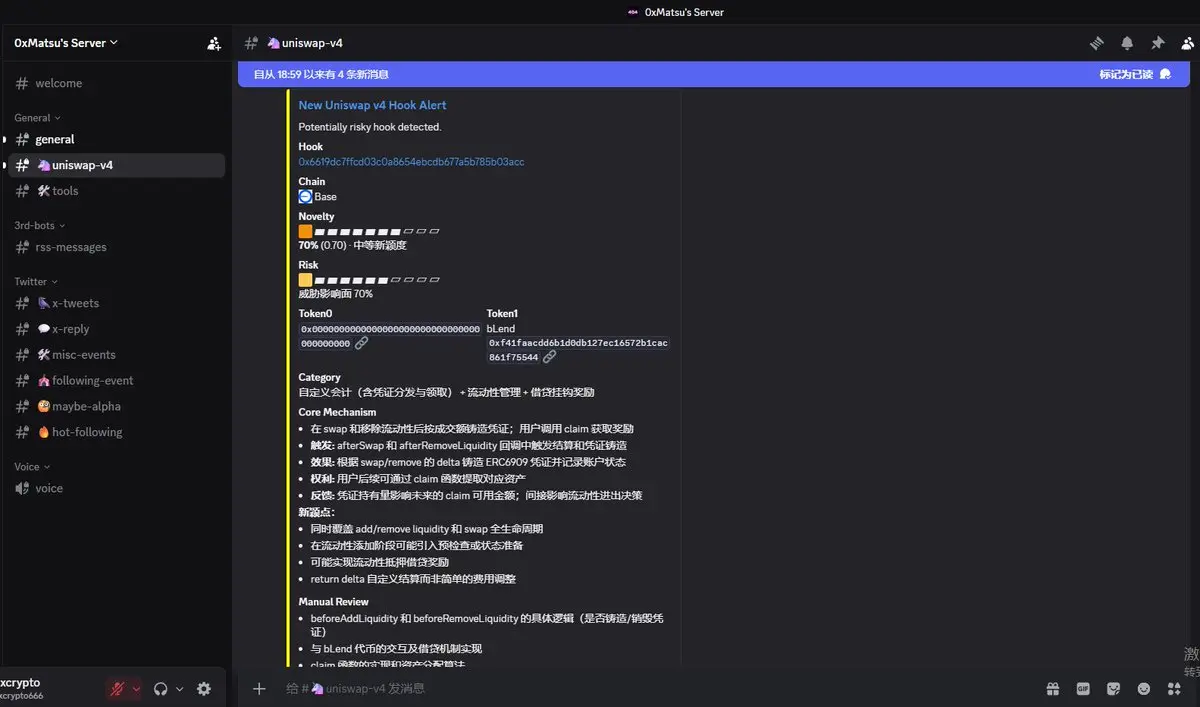Open the GIF picker
The height and width of the screenshot is (707, 1200).
pos(1083,688)
